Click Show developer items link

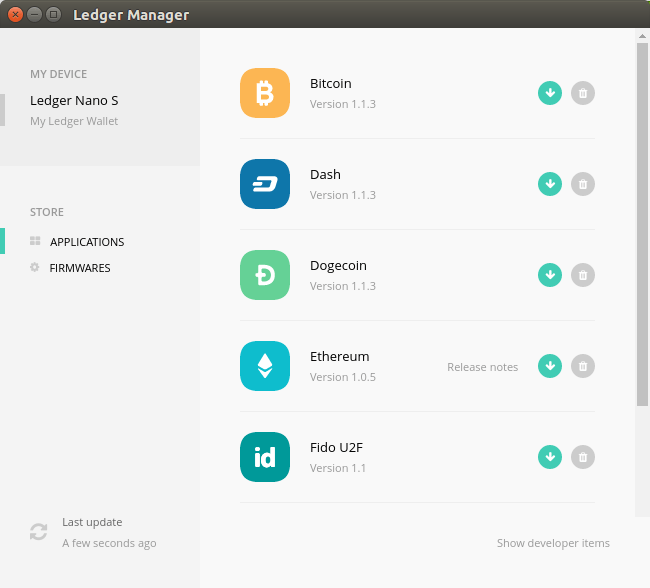(x=553, y=543)
